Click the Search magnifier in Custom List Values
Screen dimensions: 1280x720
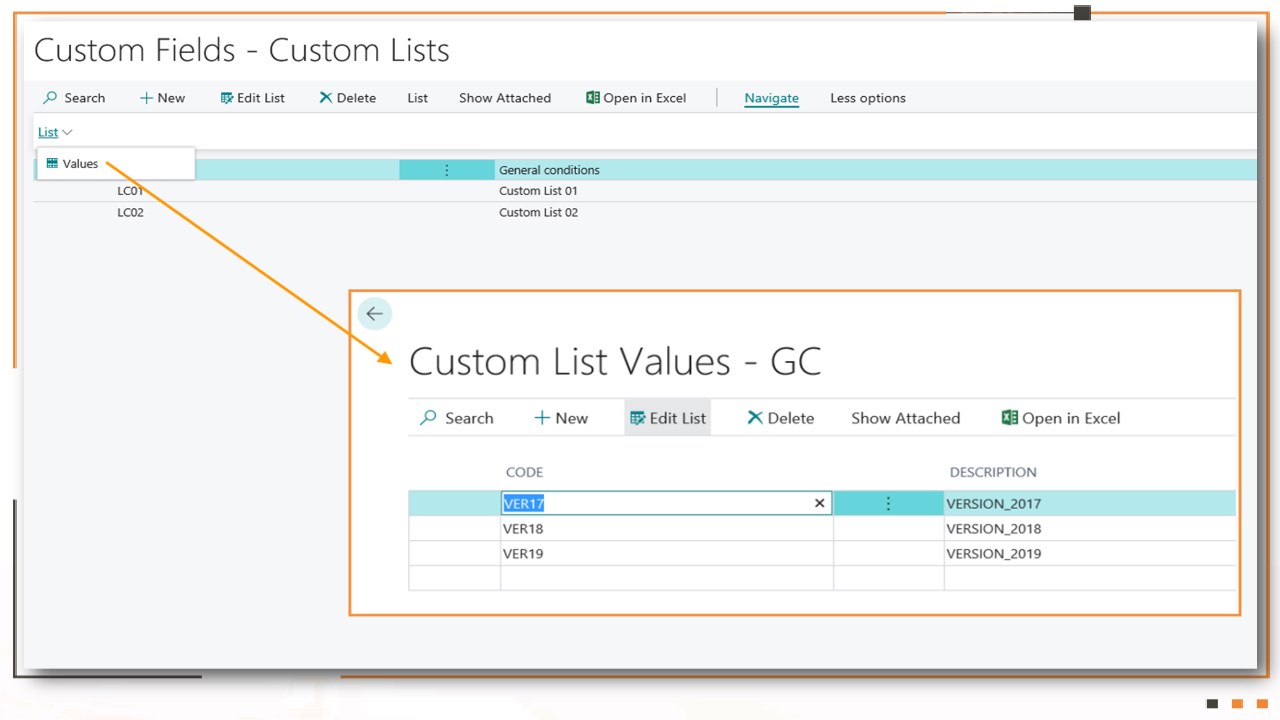(428, 418)
